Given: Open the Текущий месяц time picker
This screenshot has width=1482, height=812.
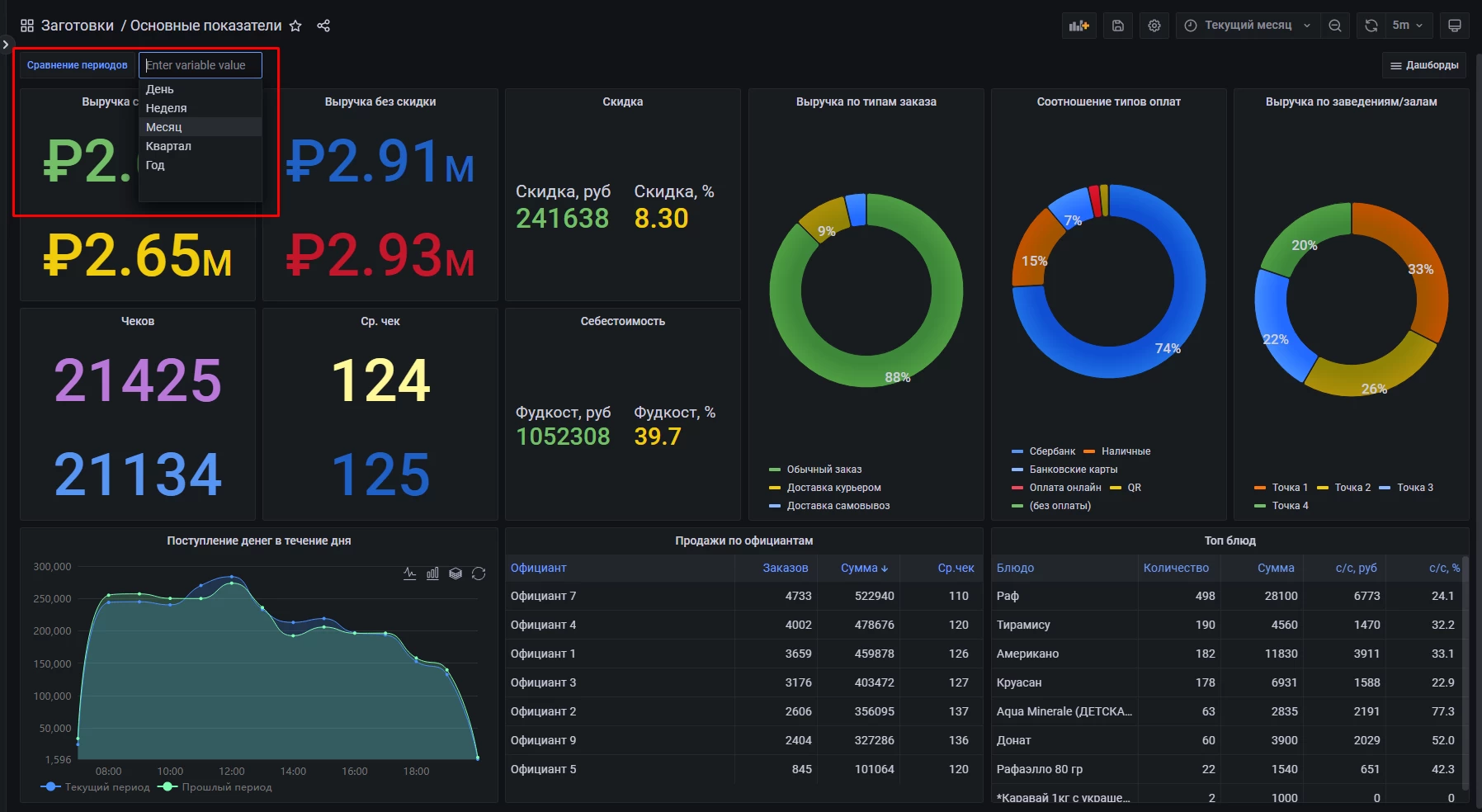Looking at the screenshot, I should tap(1247, 26).
